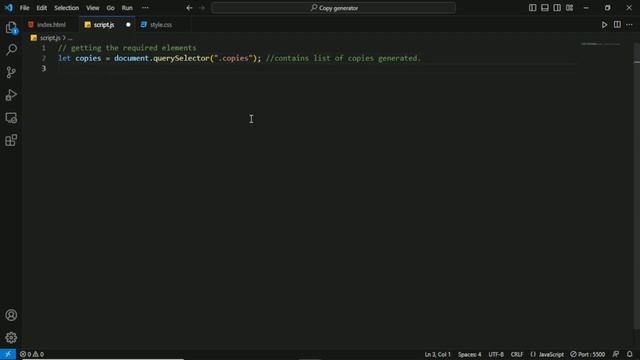The width and height of the screenshot is (640, 360).
Task: Click the Port: 5500 Live Server status
Action: [x=588, y=354]
